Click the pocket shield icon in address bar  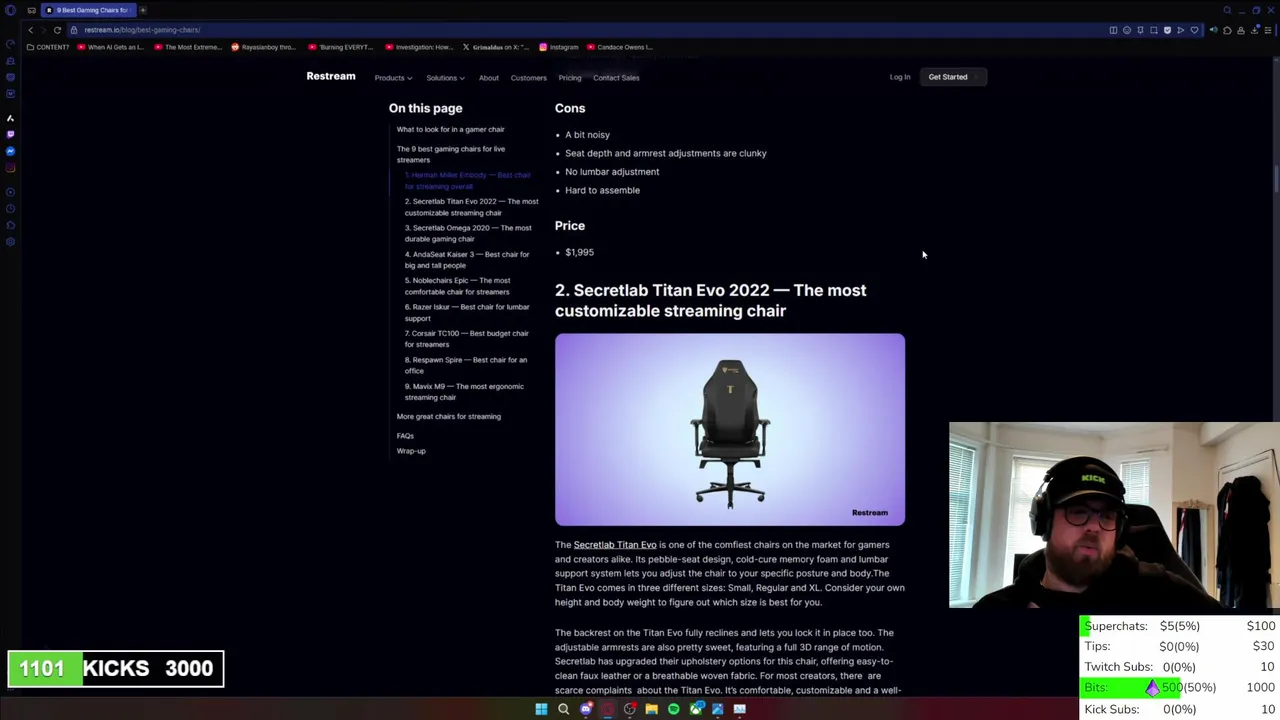[1167, 30]
